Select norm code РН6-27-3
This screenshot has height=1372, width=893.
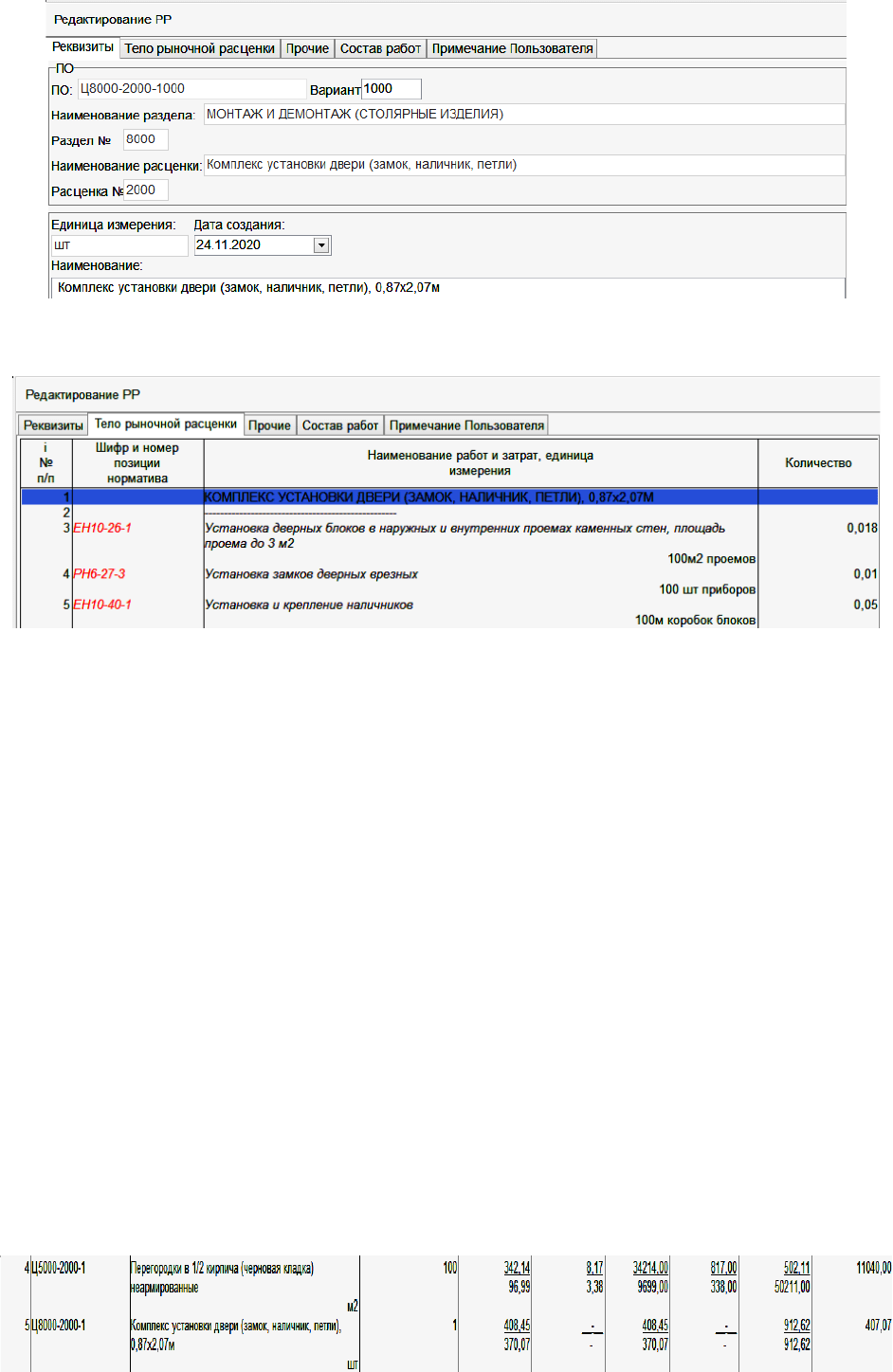[x=100, y=574]
